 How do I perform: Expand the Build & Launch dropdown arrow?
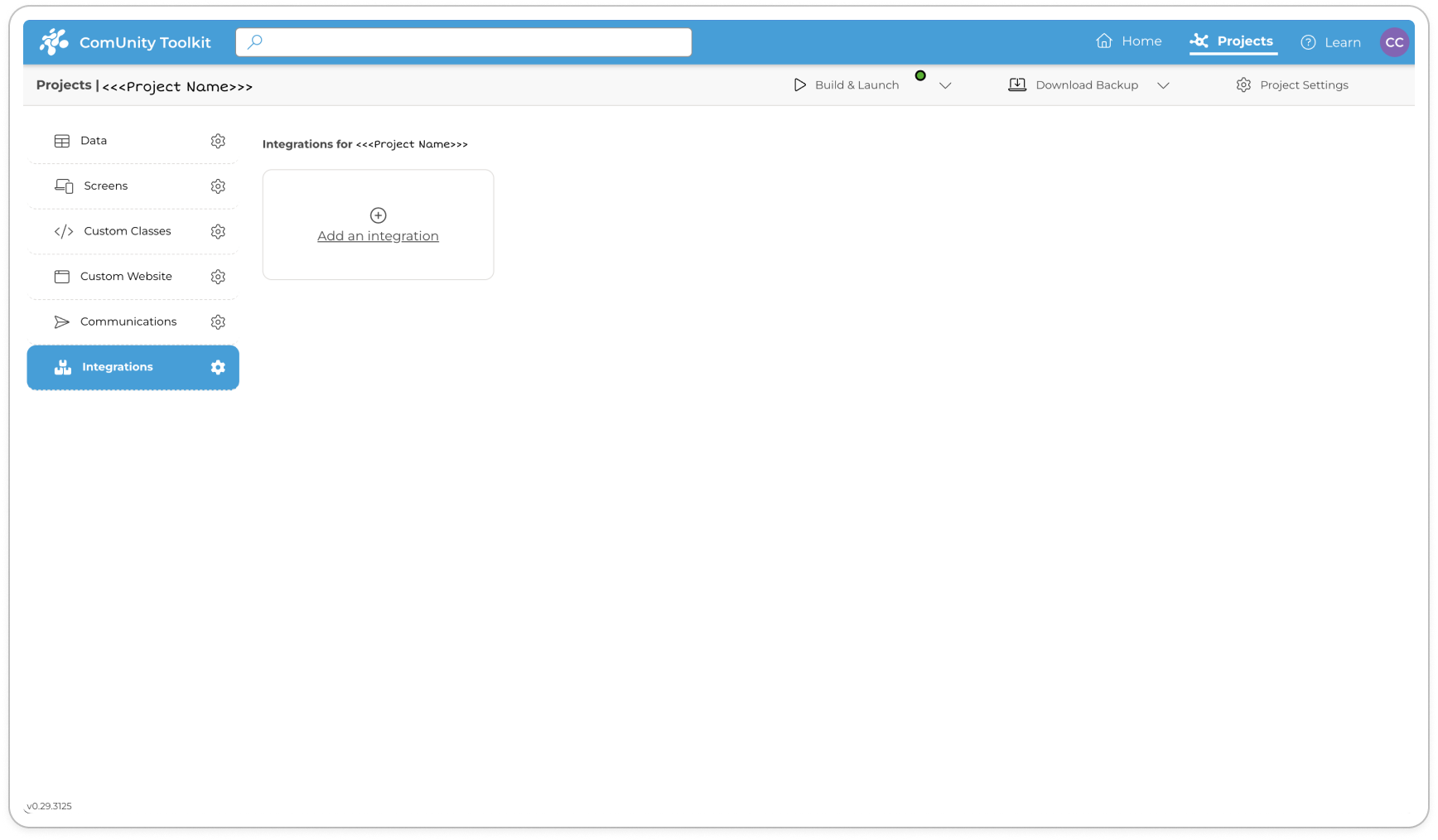[x=945, y=85]
